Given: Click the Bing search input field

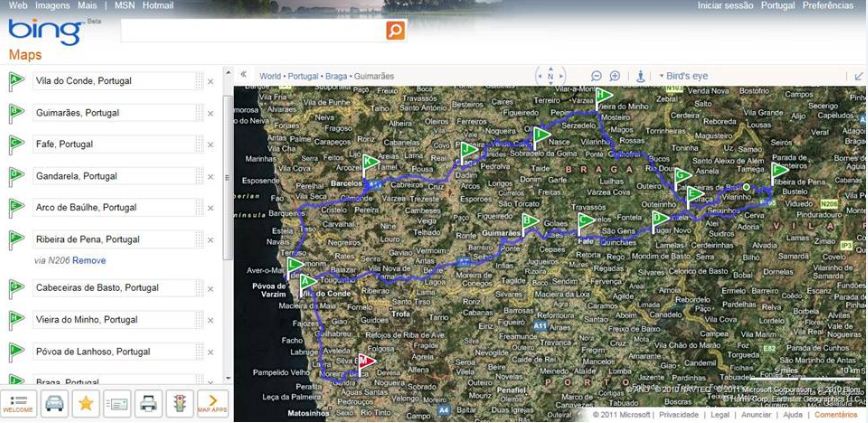Looking at the screenshot, I should tap(252, 31).
